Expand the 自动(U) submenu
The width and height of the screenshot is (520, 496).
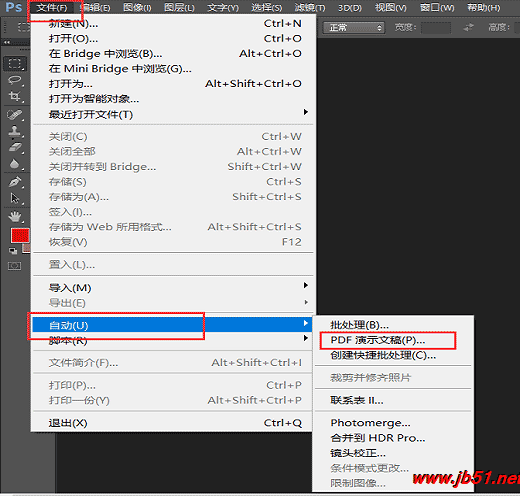pyautogui.click(x=173, y=325)
